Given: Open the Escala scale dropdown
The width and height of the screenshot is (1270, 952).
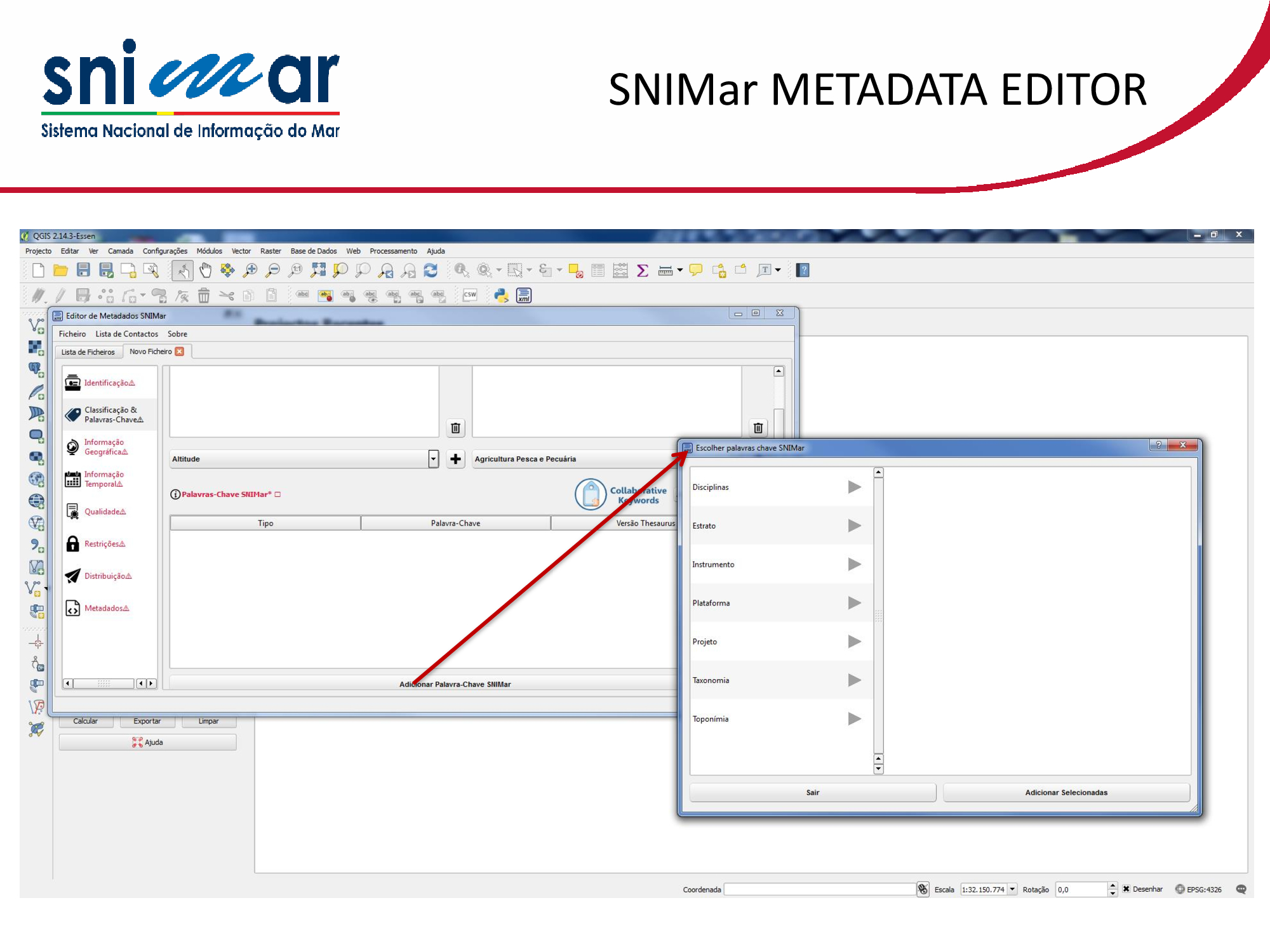Looking at the screenshot, I should tap(1012, 889).
